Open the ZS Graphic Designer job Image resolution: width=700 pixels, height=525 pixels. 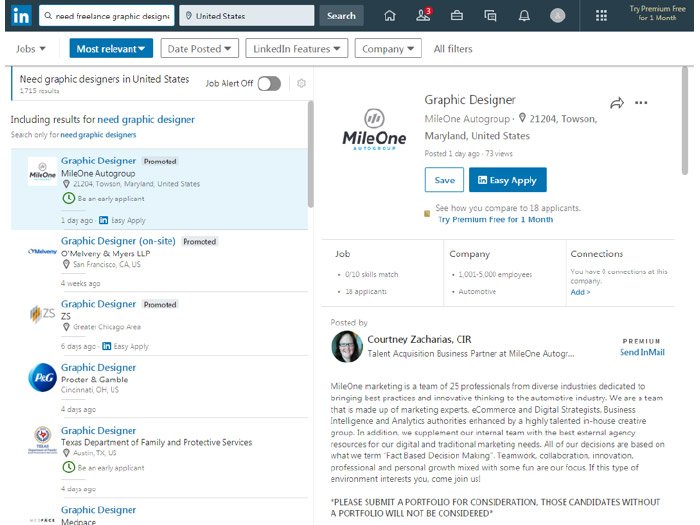(x=98, y=304)
